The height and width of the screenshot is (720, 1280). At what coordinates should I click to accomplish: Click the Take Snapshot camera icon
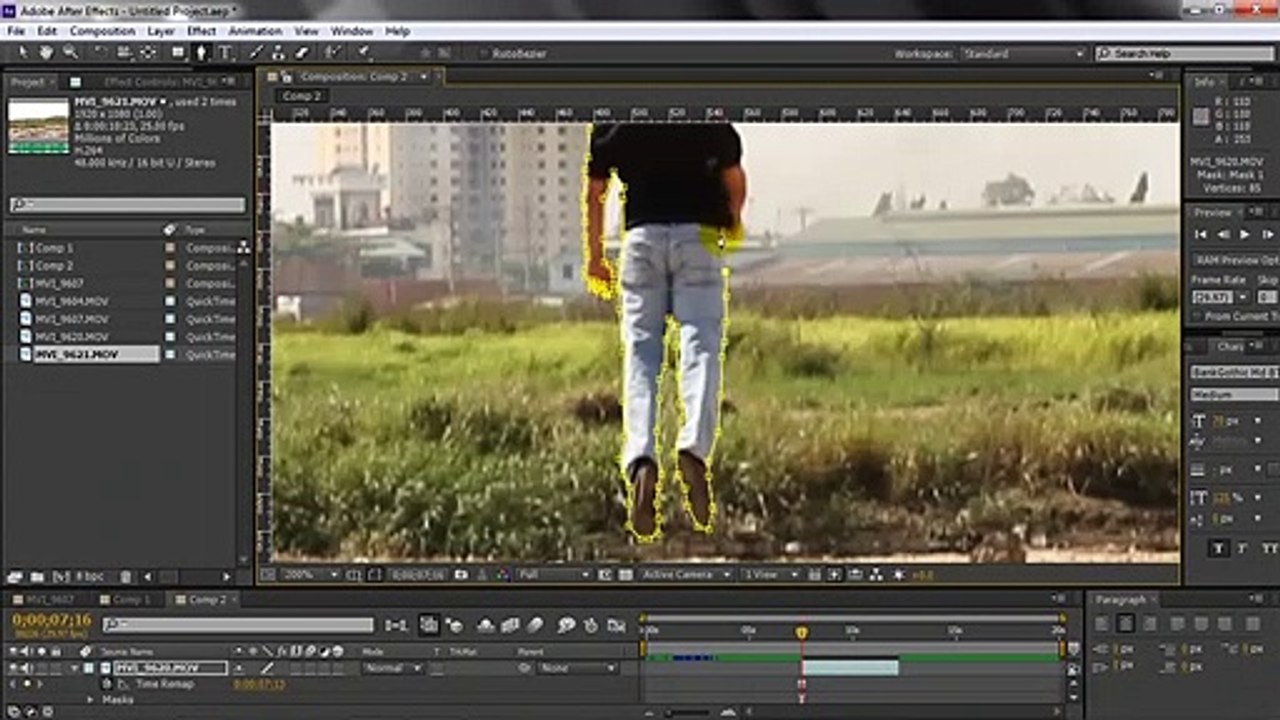[461, 575]
